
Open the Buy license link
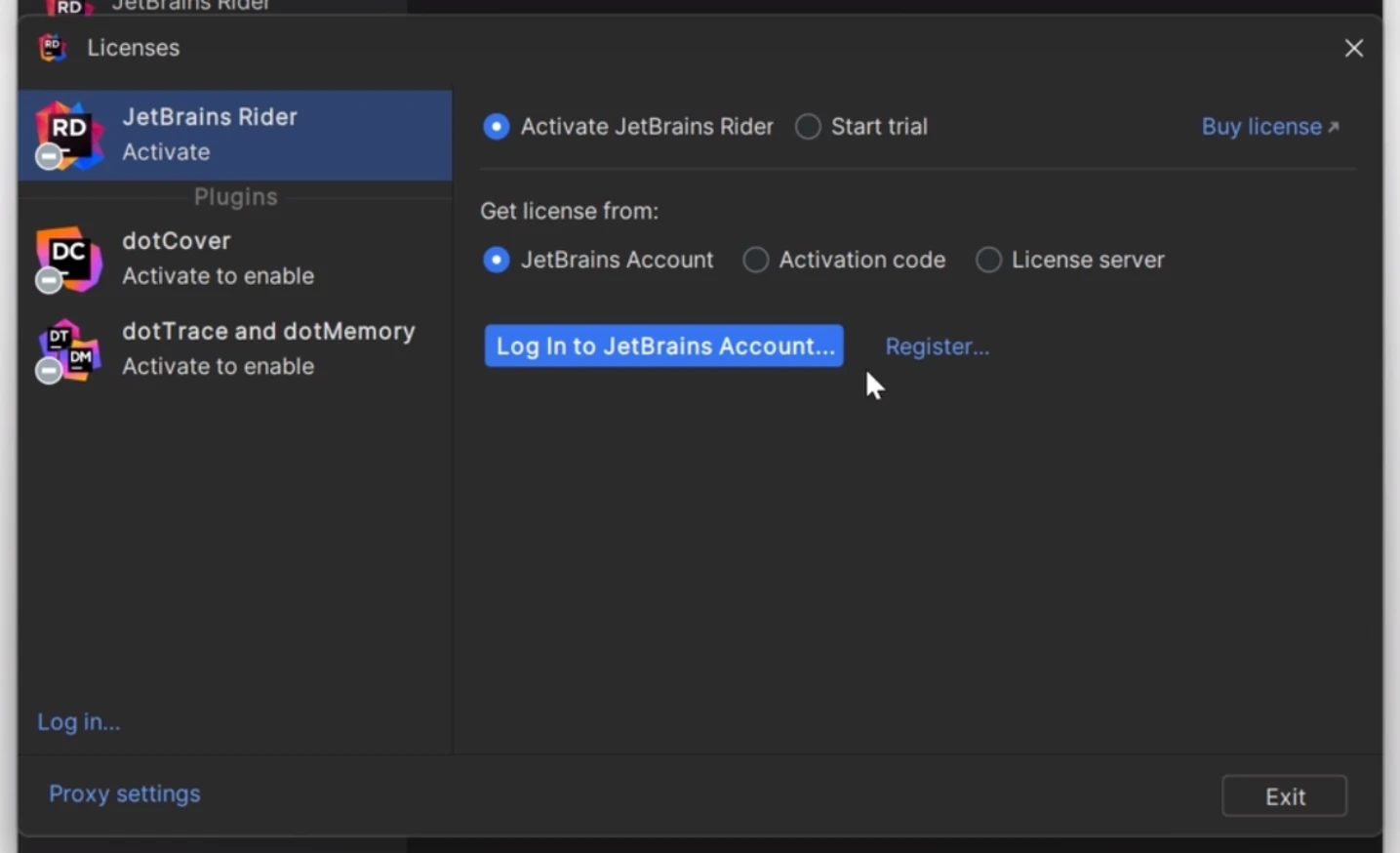click(x=1270, y=127)
